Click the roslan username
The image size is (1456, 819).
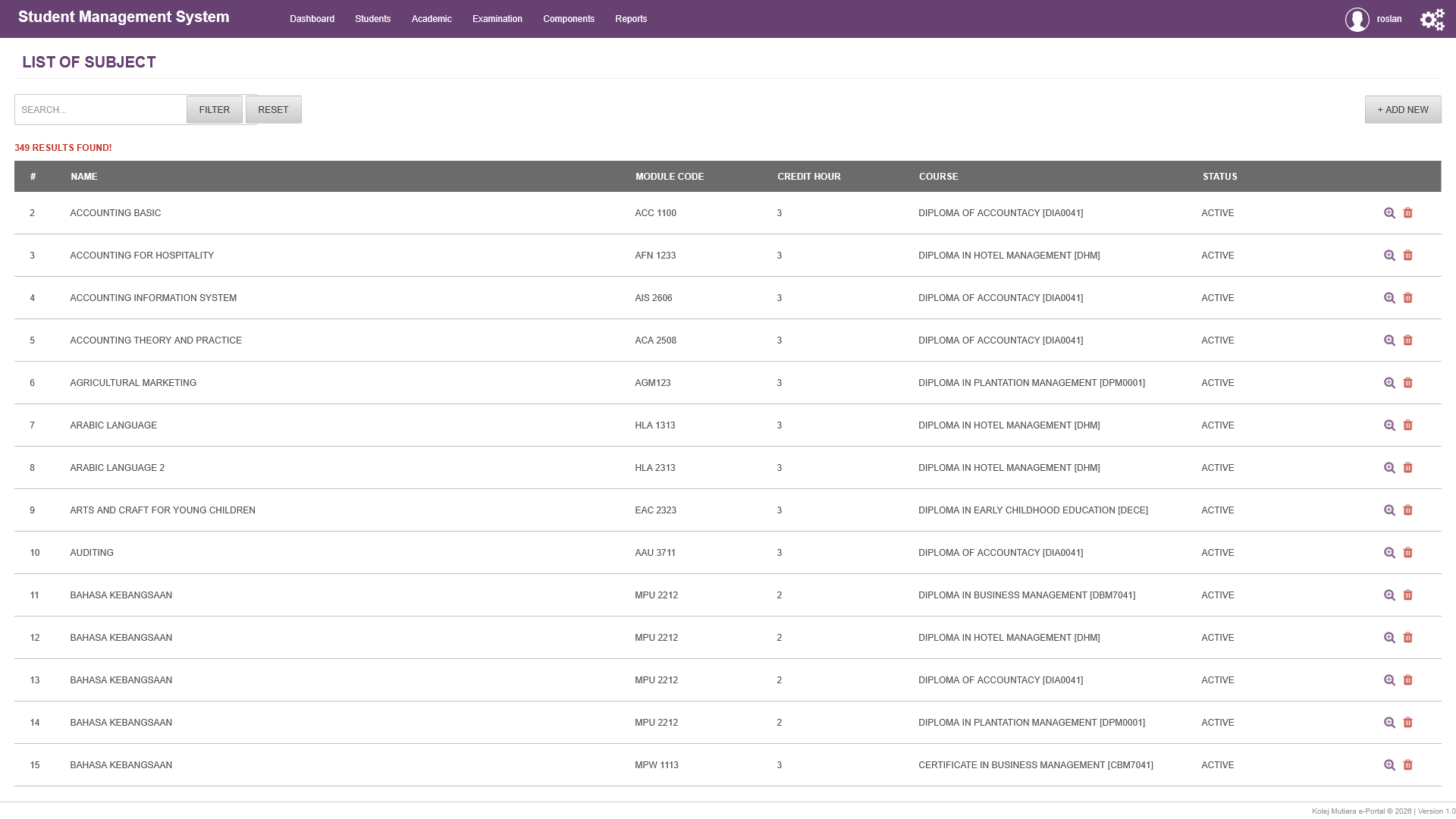click(x=1389, y=19)
